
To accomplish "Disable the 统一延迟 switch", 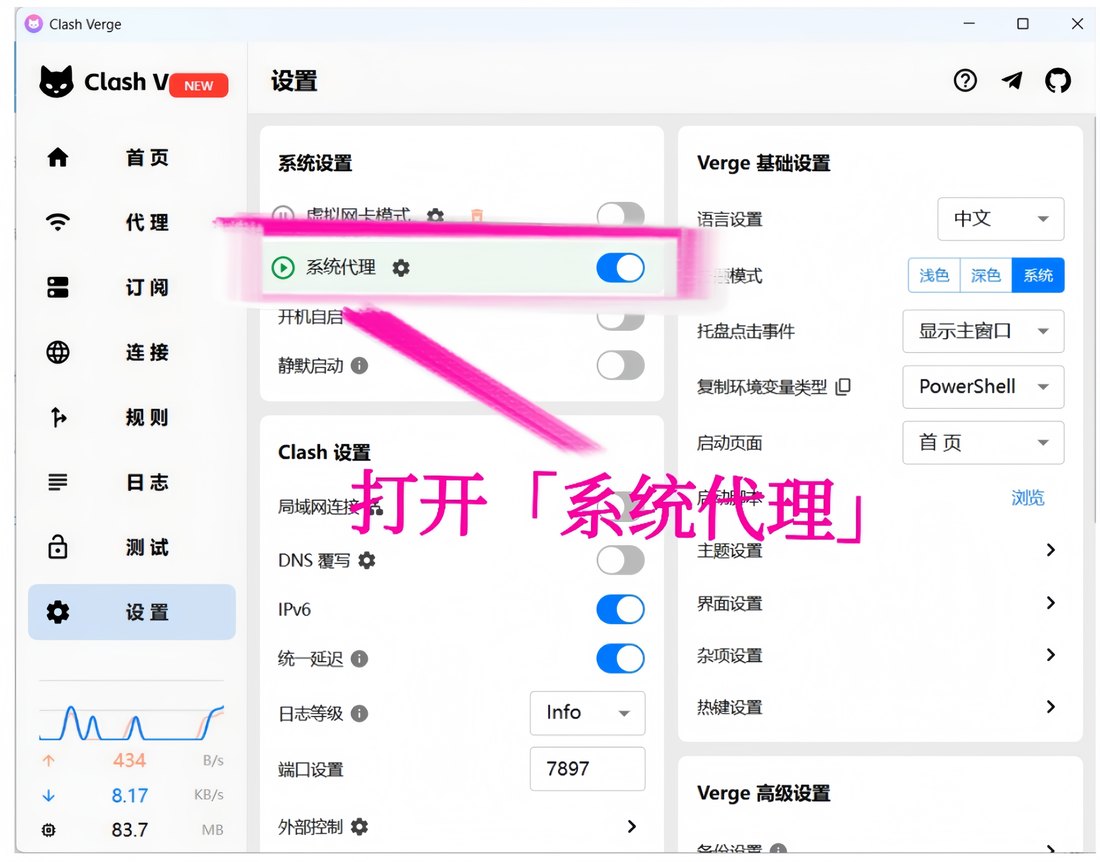I will tap(620, 659).
